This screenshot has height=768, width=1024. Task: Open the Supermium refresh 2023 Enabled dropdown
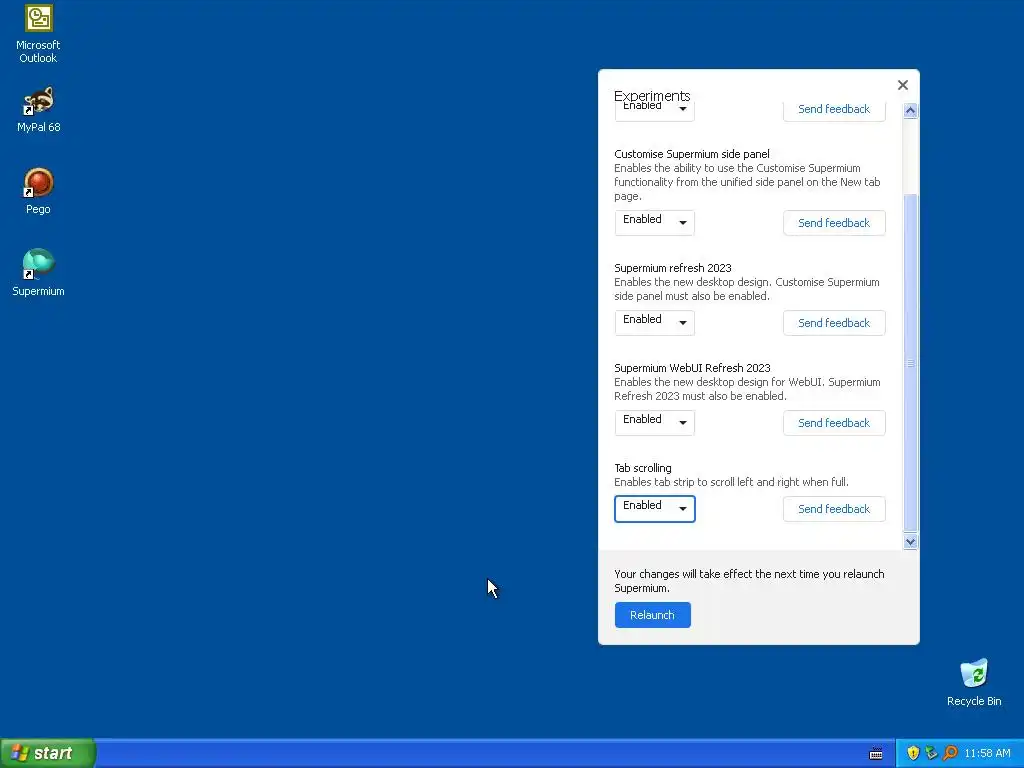[x=654, y=323]
